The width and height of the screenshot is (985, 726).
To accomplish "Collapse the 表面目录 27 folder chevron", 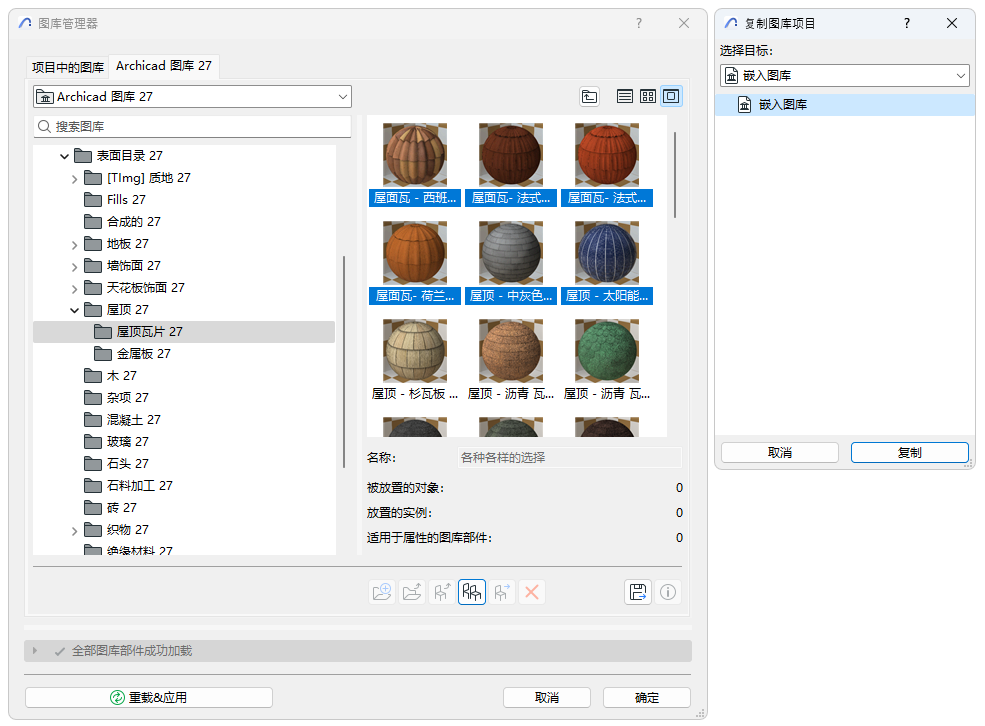I will (x=64, y=156).
